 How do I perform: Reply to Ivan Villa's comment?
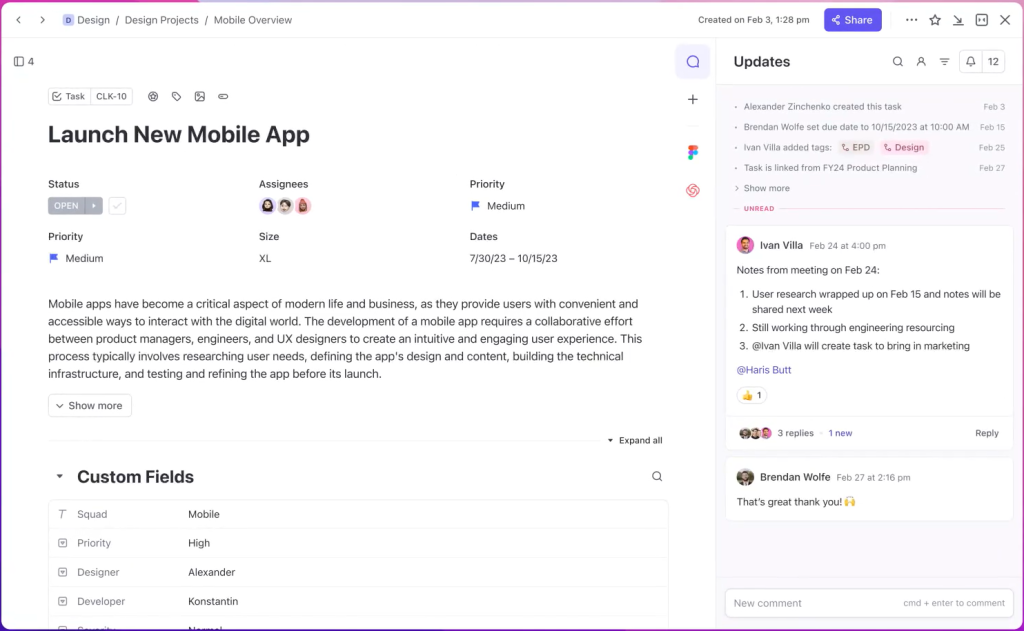pyautogui.click(x=986, y=433)
